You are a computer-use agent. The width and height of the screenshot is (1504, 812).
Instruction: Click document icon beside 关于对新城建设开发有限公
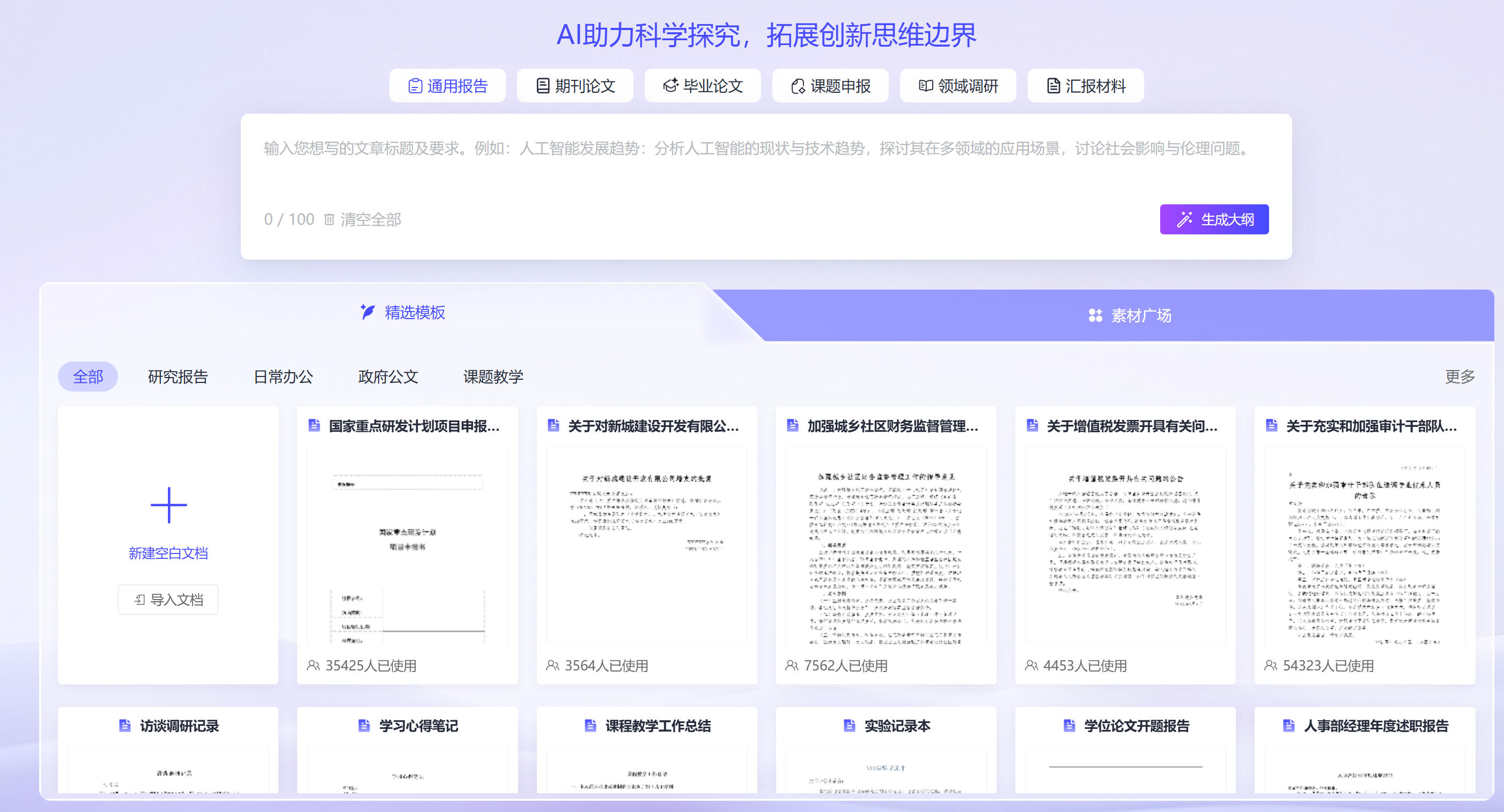554,425
